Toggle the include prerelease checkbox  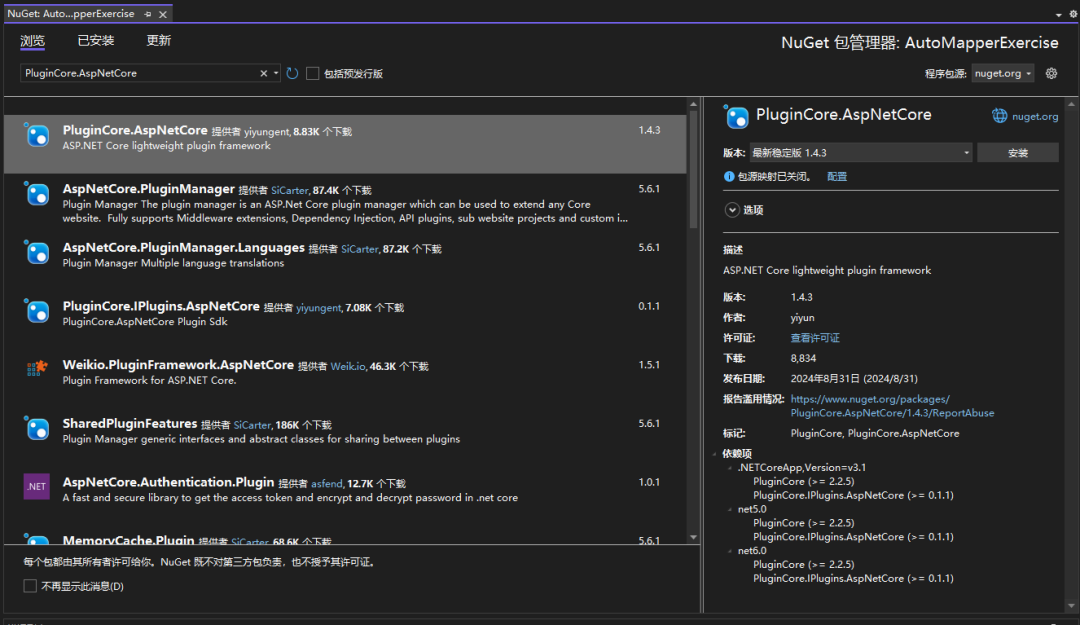click(x=313, y=74)
